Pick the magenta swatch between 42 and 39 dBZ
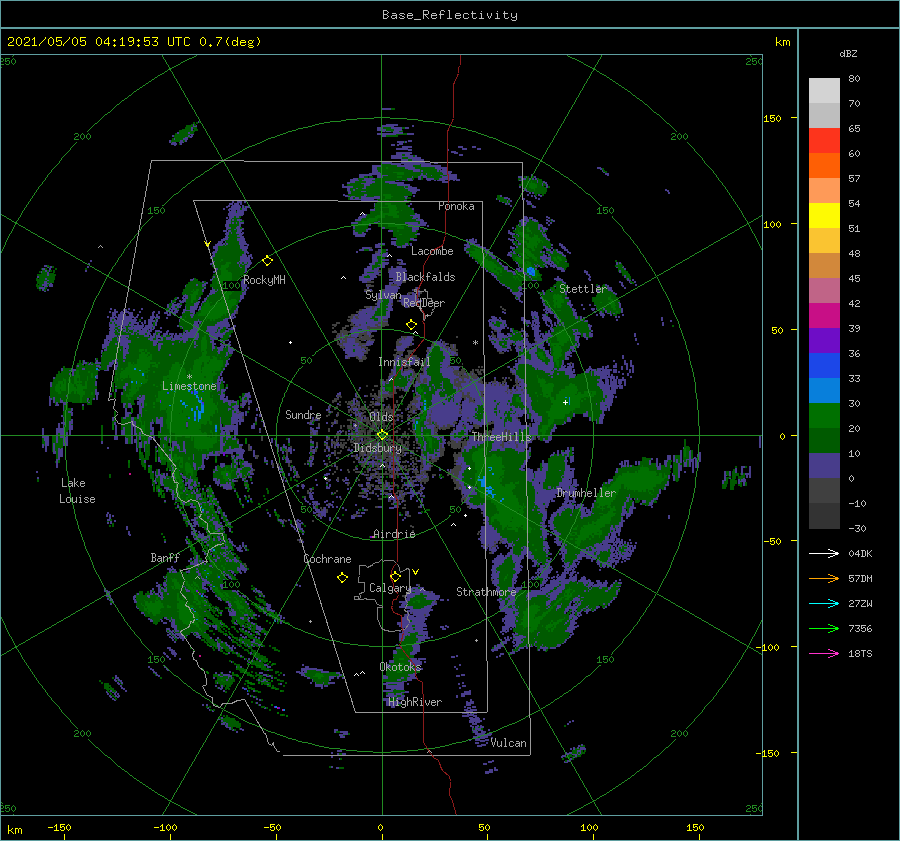Screen dimensions: 900x841 pyautogui.click(x=824, y=316)
